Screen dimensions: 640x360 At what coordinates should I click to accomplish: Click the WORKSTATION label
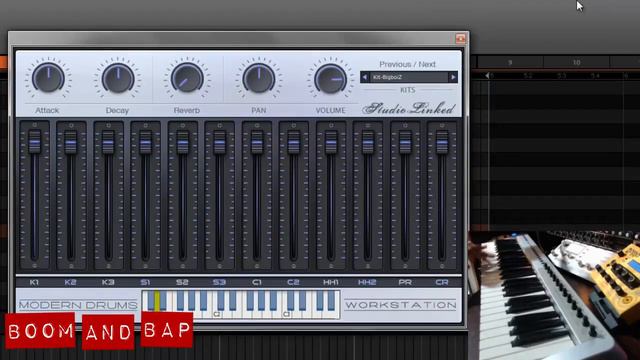click(400, 305)
